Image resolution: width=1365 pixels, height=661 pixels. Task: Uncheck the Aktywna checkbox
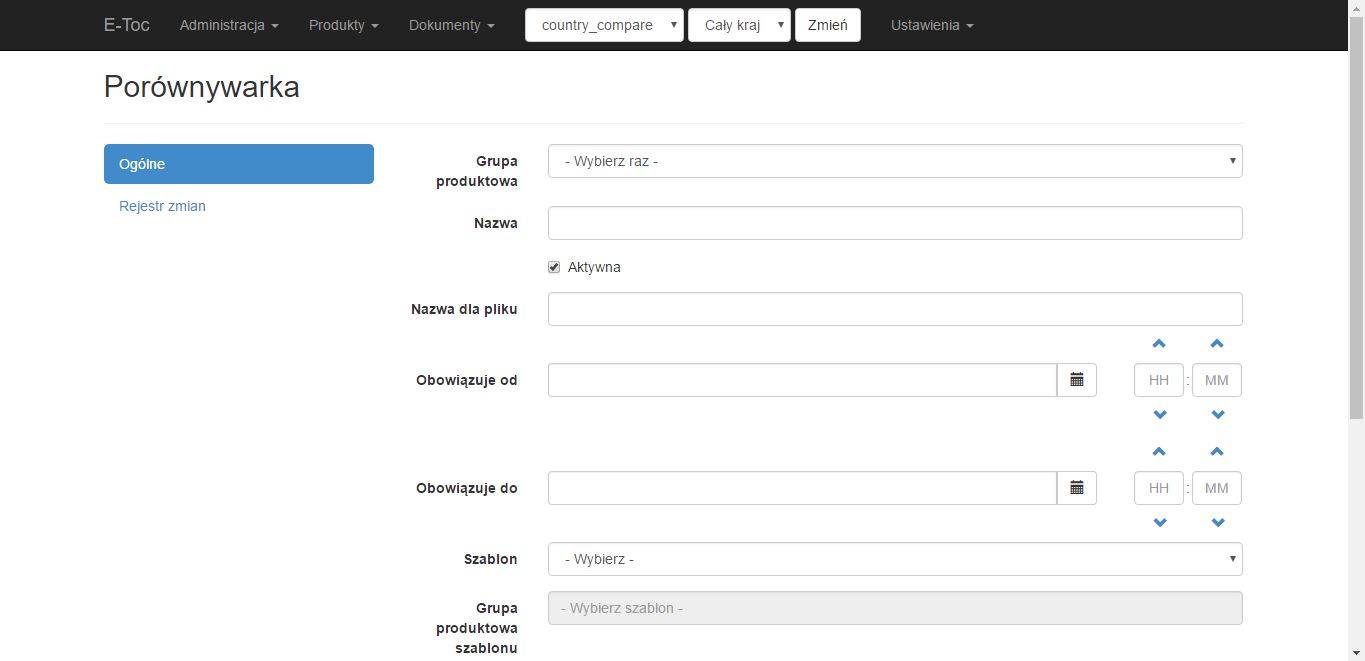(554, 267)
